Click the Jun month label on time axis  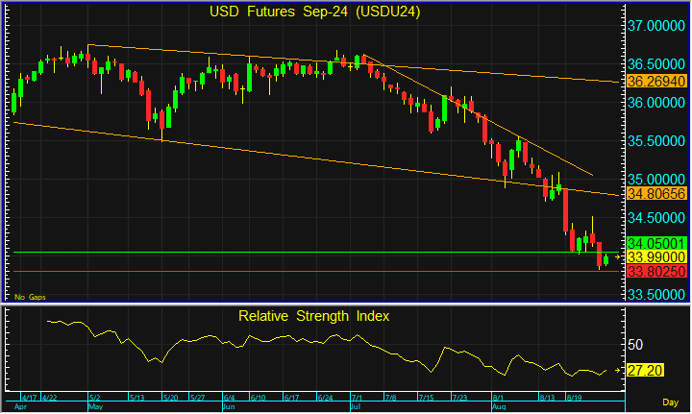click(229, 408)
